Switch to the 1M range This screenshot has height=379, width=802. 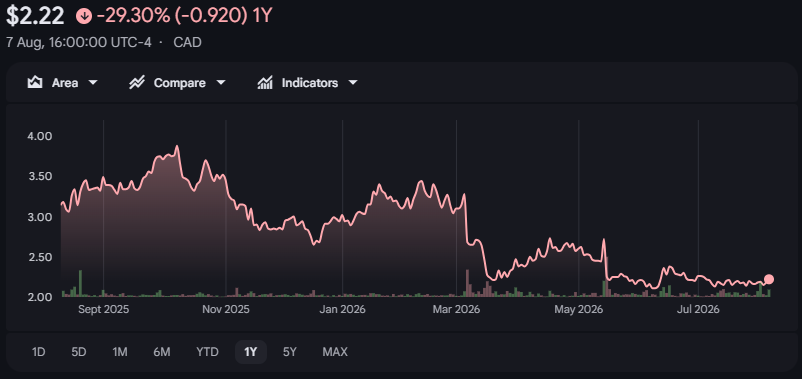point(120,352)
